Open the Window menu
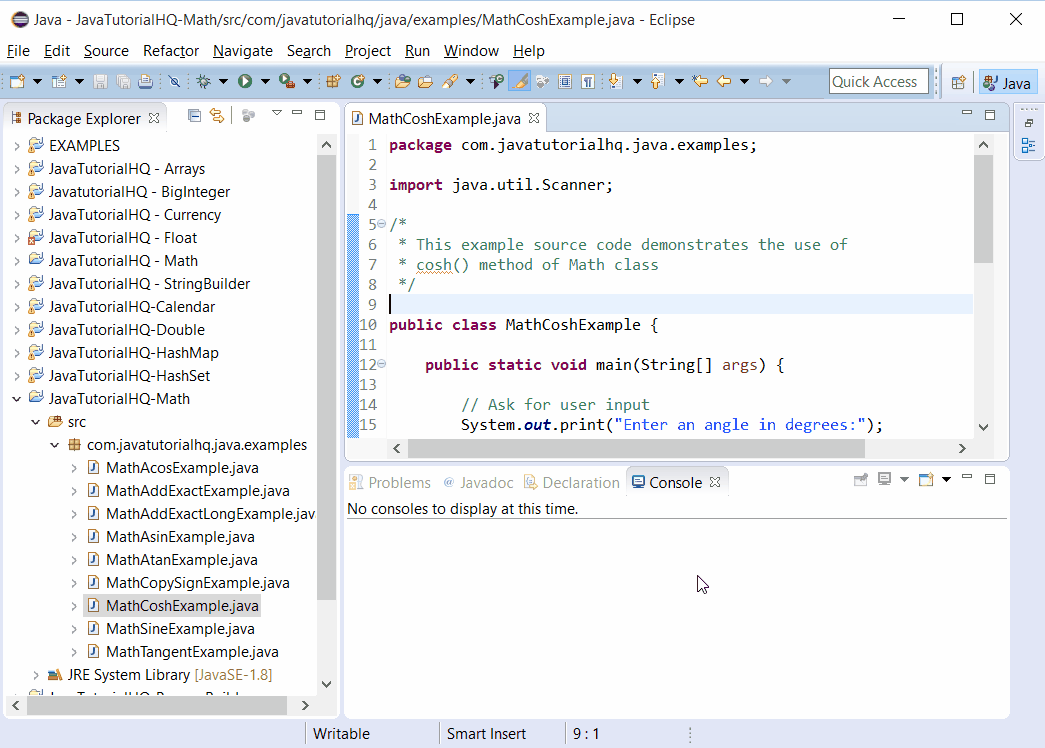Image resolution: width=1045 pixels, height=748 pixels. click(471, 51)
